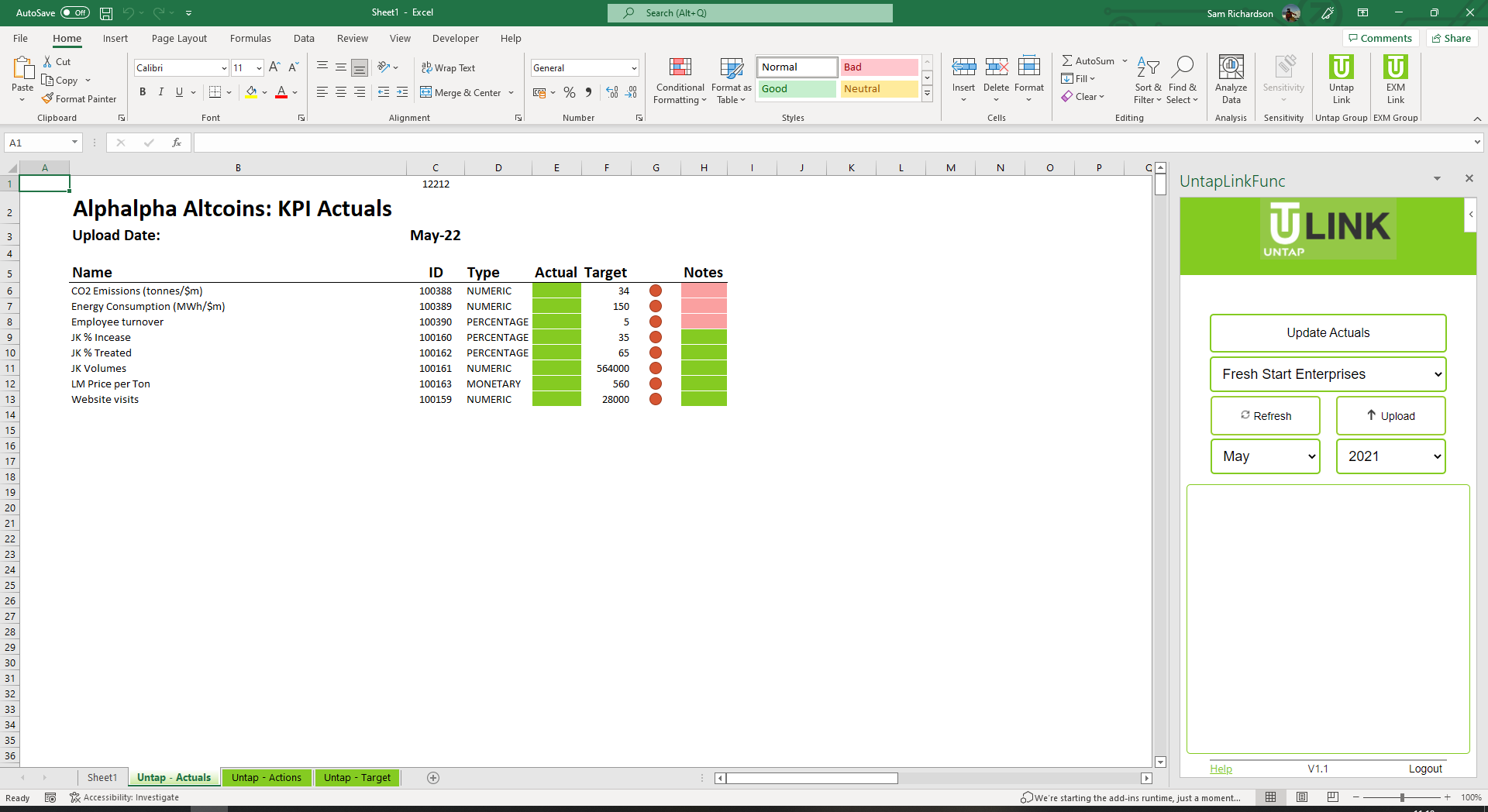This screenshot has height=812, width=1488.
Task: Click the EXM Link ribbon icon
Action: pyautogui.click(x=1395, y=67)
